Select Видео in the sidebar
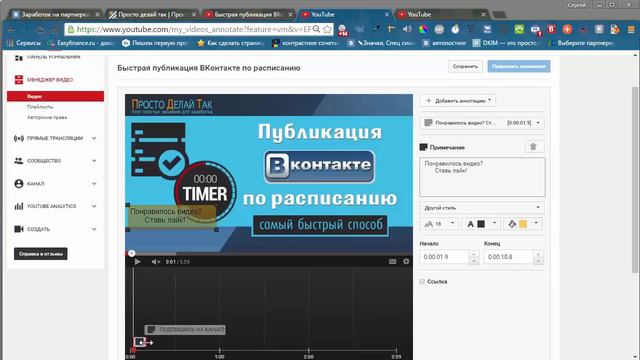This screenshot has height=360, width=640. pyautogui.click(x=56, y=96)
